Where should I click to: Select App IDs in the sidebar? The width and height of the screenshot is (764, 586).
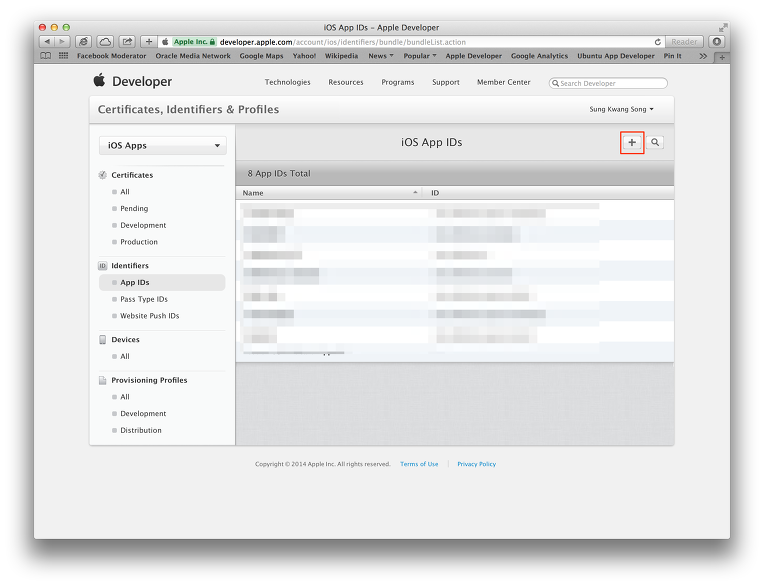[162, 283]
